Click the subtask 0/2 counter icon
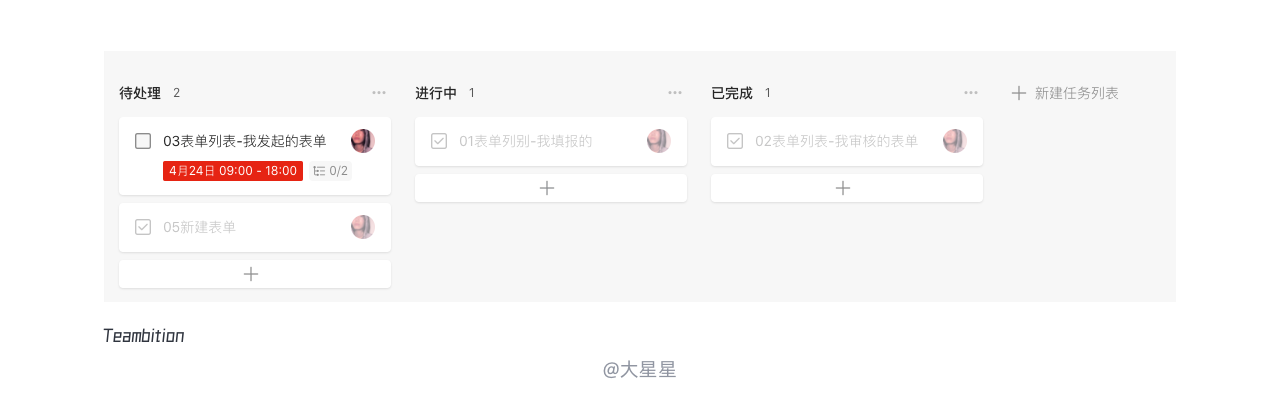This screenshot has width=1280, height=409. click(320, 171)
